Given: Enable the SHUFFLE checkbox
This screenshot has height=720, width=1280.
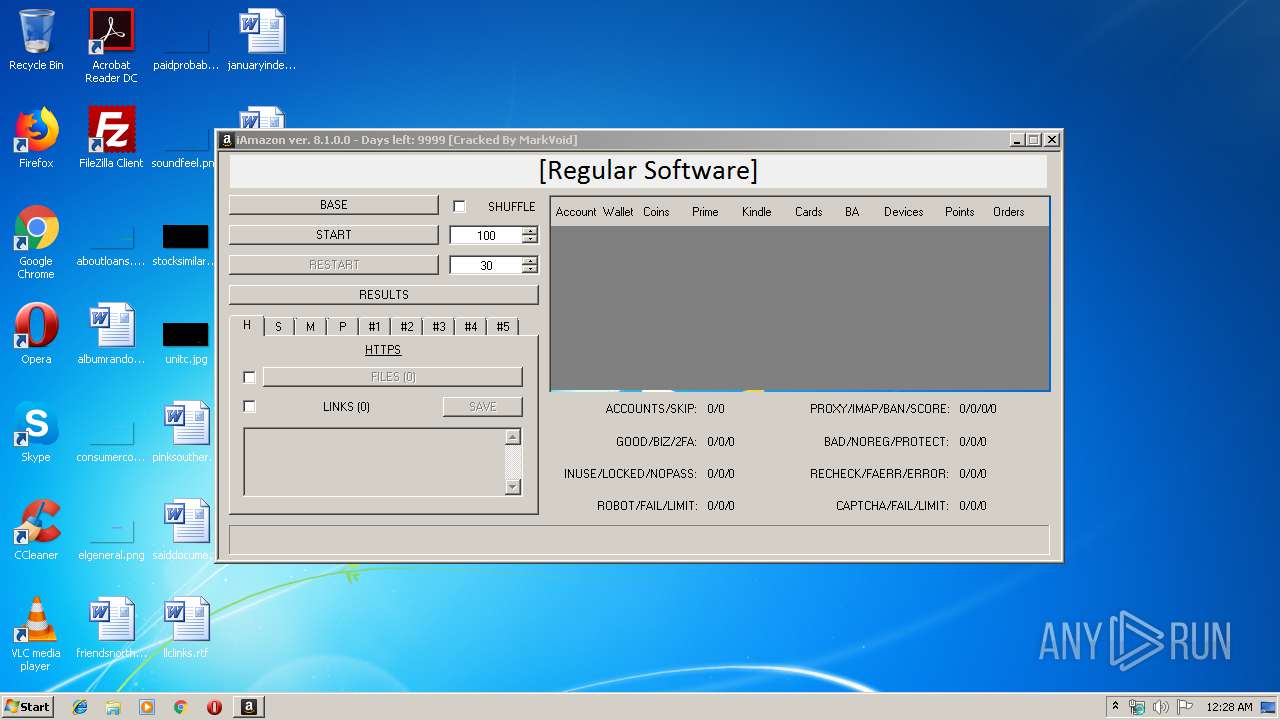Looking at the screenshot, I should coord(460,206).
